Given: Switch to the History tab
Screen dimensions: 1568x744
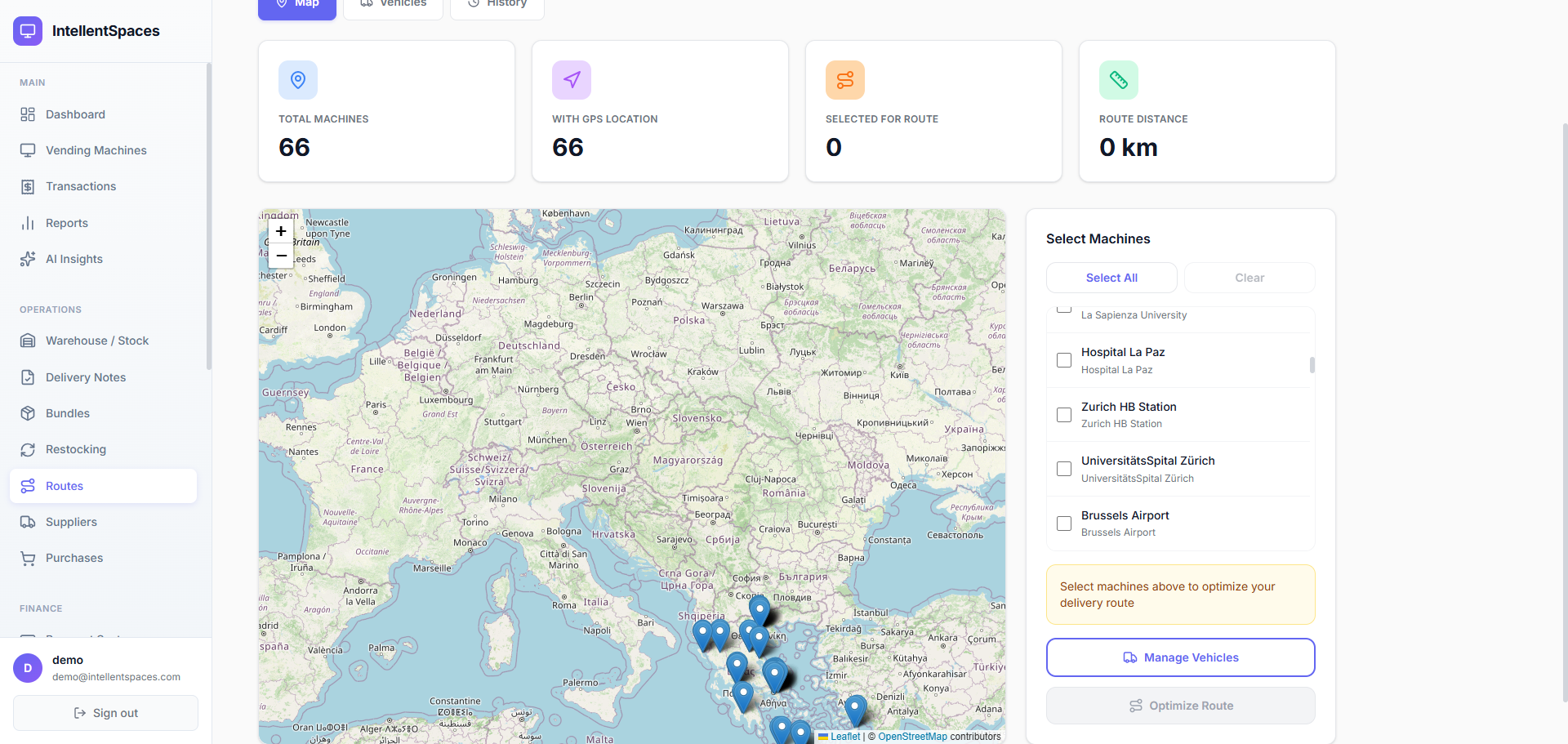Looking at the screenshot, I should pos(497,7).
